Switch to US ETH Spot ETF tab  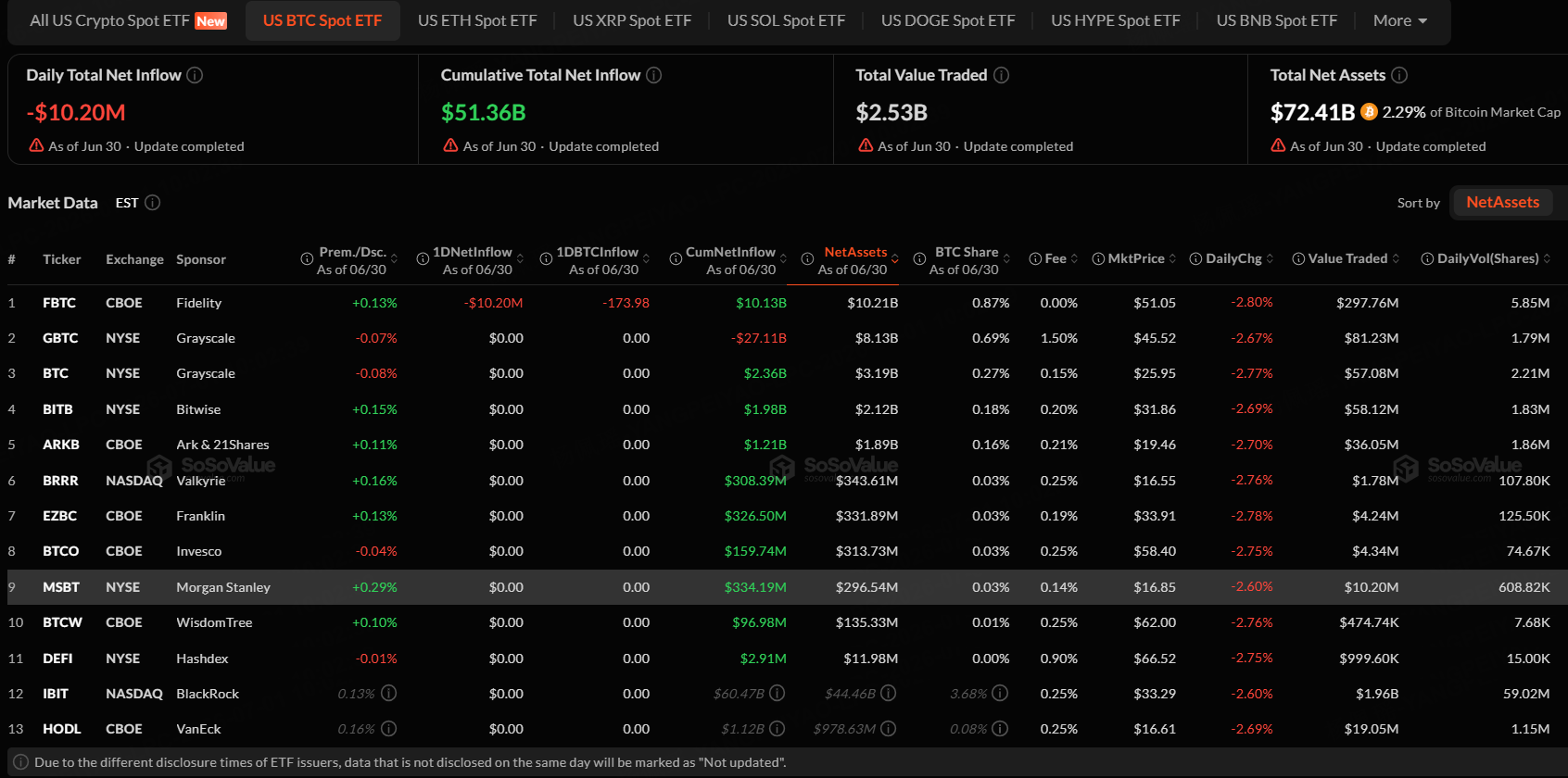point(477,20)
